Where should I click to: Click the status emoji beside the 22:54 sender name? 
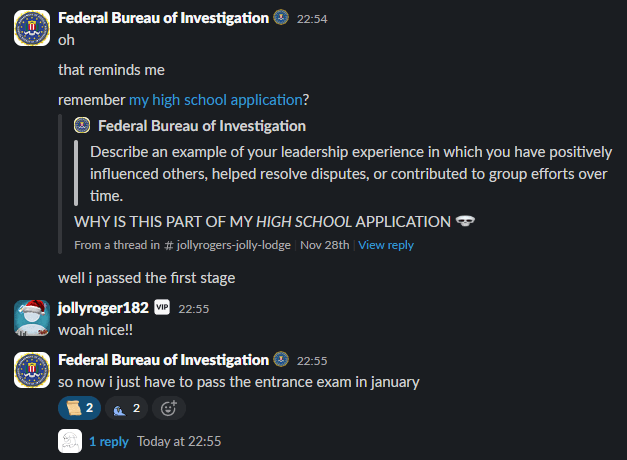[281, 18]
